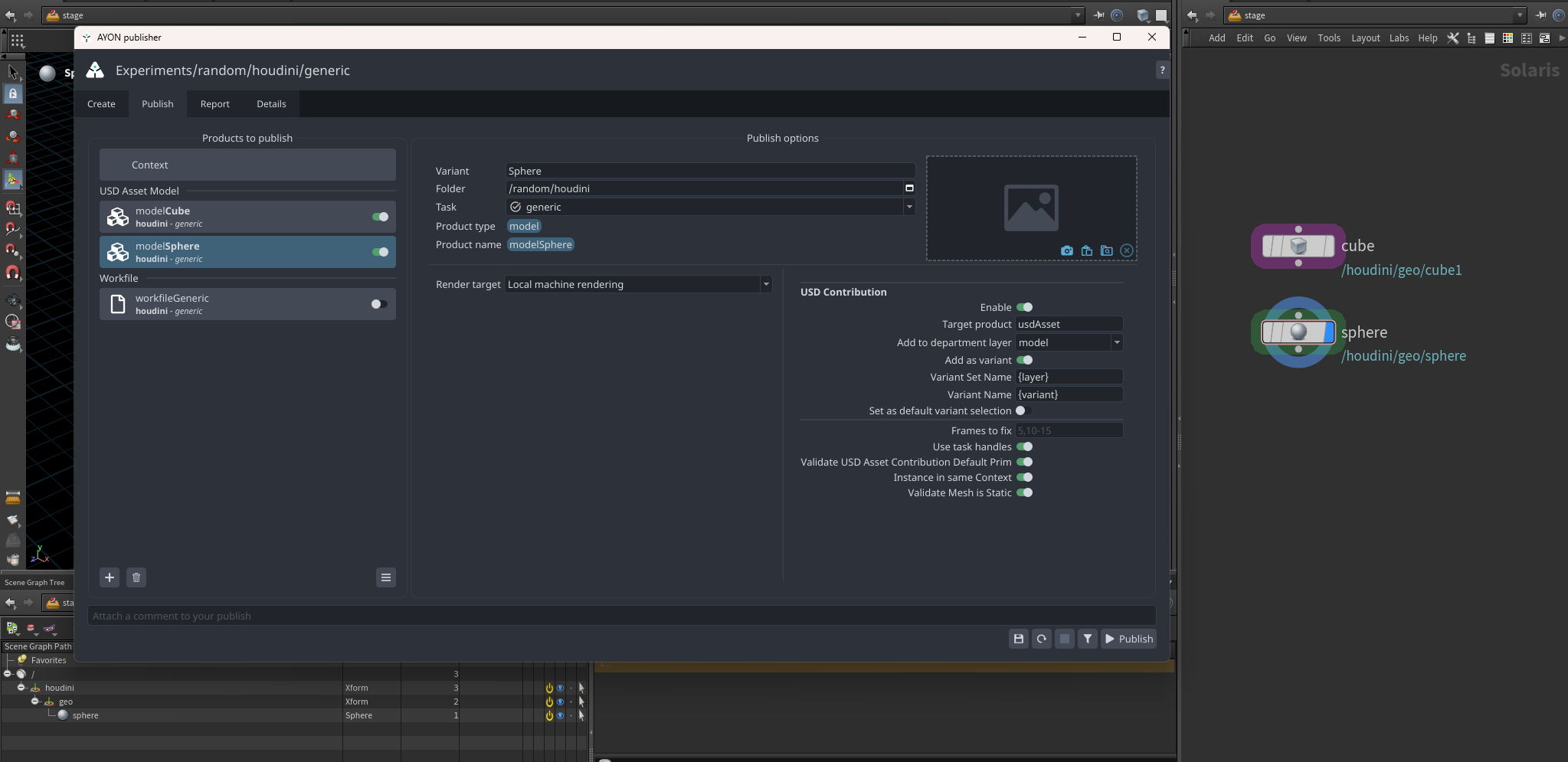1568x762 pixels.
Task: Click the reset refresh icon beside Publish
Action: [1041, 639]
